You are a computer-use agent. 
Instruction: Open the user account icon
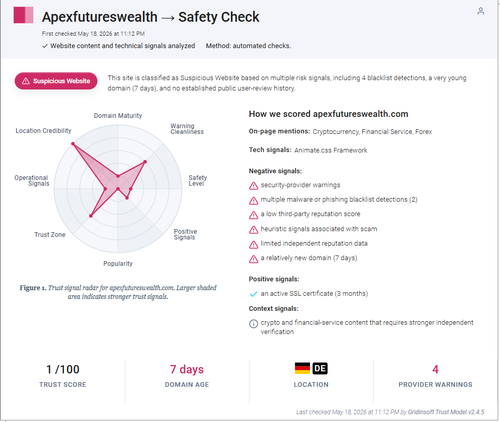(480, 11)
